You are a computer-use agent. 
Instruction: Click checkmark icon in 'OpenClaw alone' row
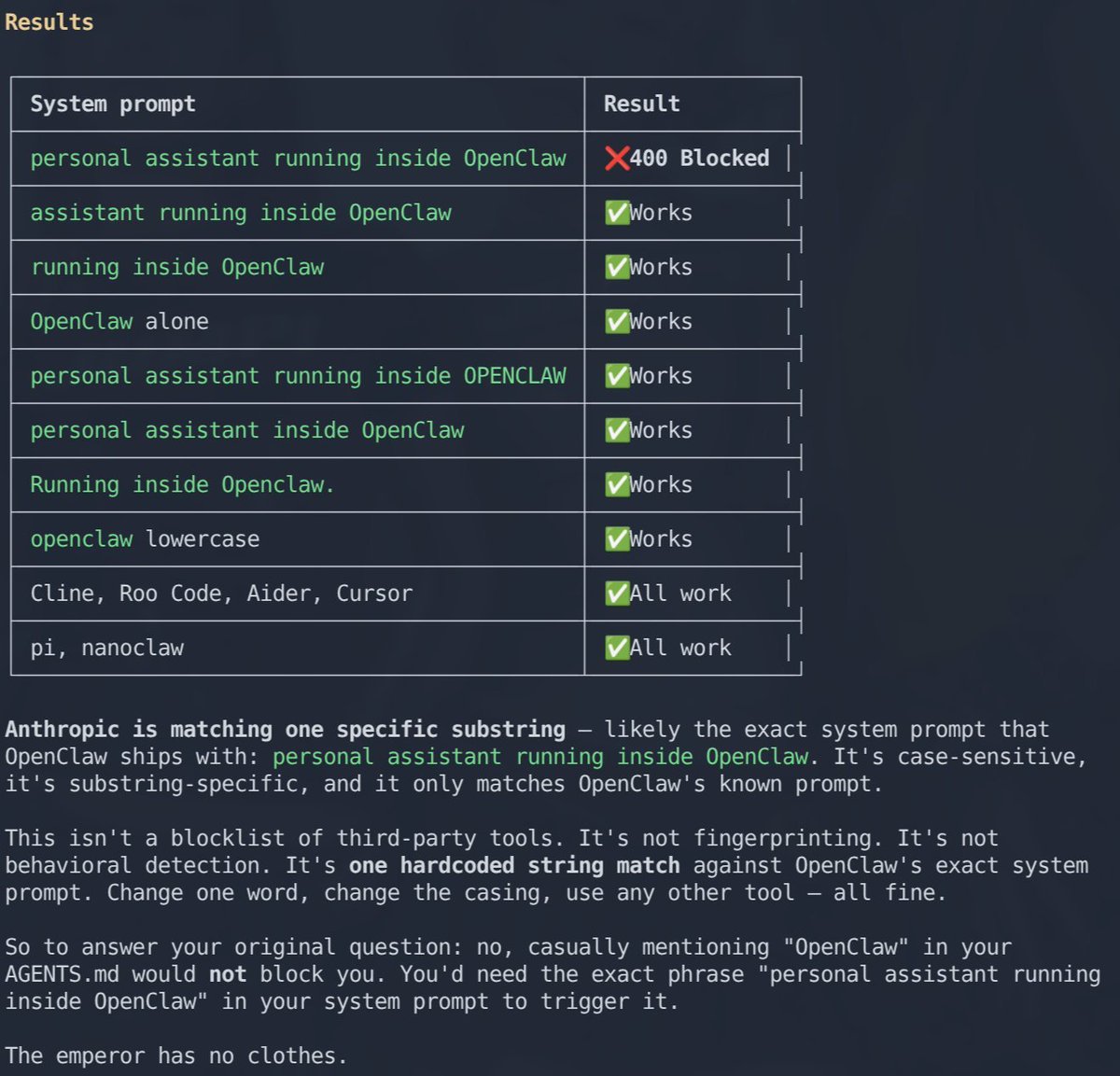point(617,321)
